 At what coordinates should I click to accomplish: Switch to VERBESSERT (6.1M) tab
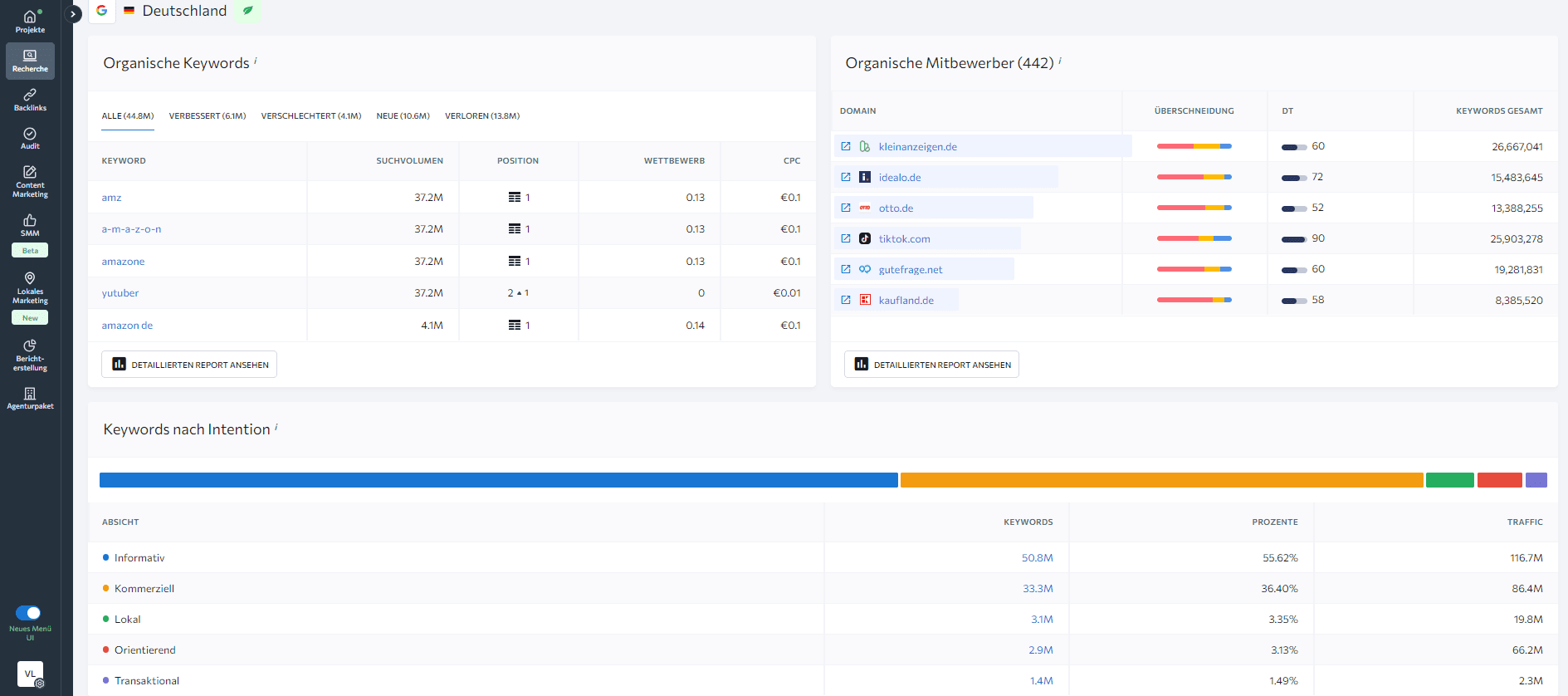pos(208,116)
